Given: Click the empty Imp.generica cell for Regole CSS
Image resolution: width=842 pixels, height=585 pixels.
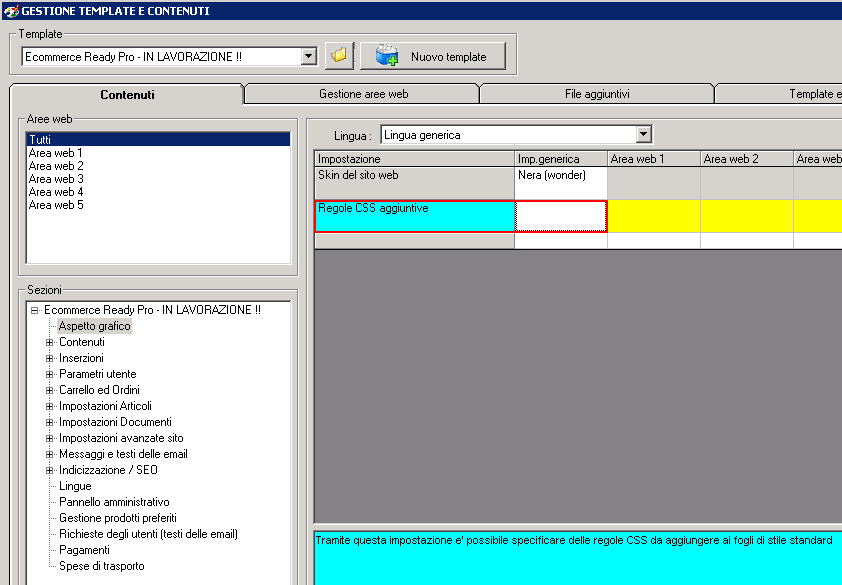Looking at the screenshot, I should point(561,216).
